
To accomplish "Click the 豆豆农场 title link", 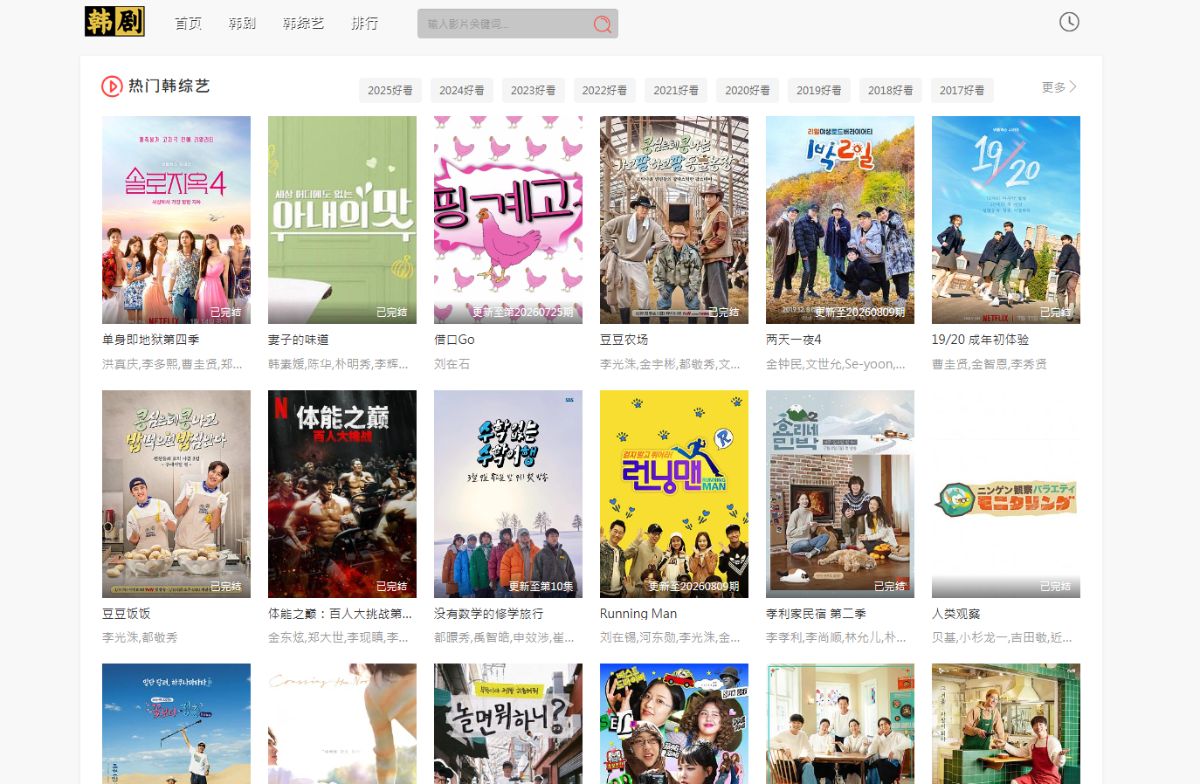I will [624, 340].
